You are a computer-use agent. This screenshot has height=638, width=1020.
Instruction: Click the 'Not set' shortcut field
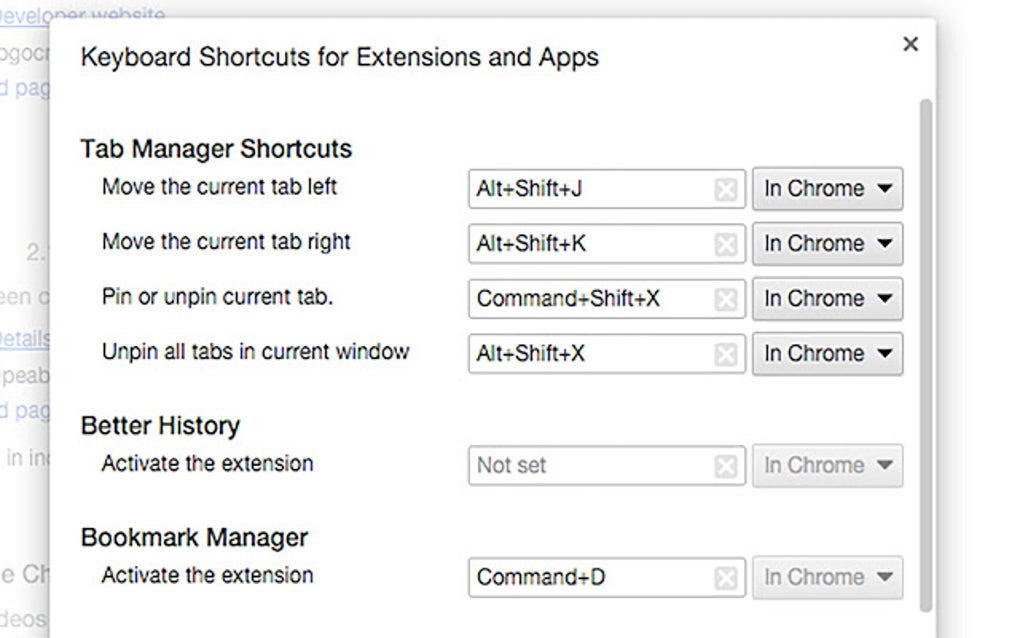pyautogui.click(x=580, y=465)
